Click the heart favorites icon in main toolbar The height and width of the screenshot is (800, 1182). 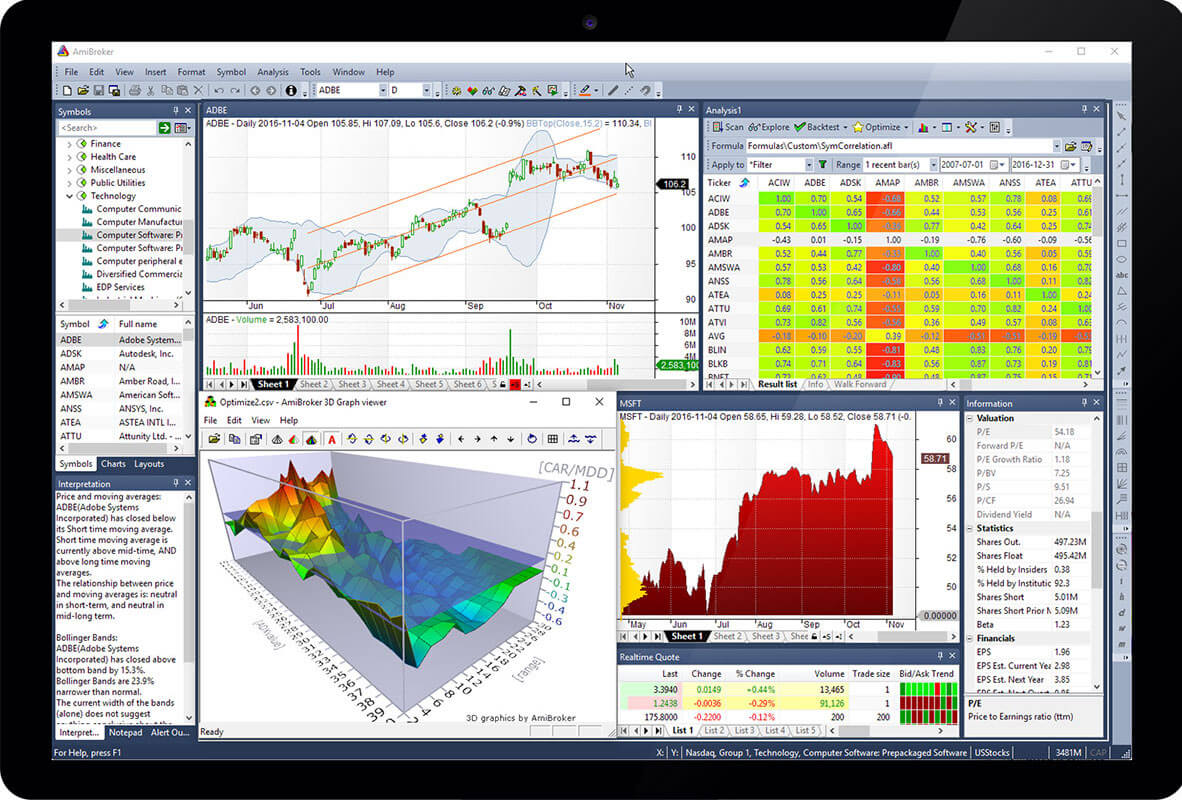(473, 90)
